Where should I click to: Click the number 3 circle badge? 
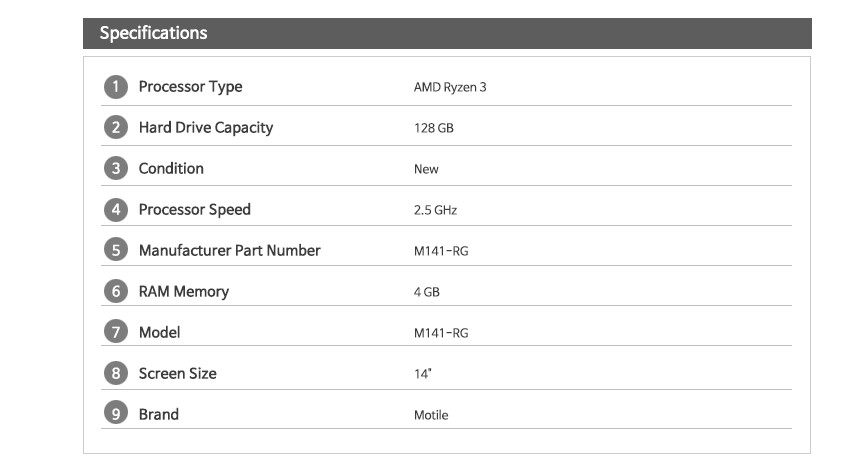[115, 169]
